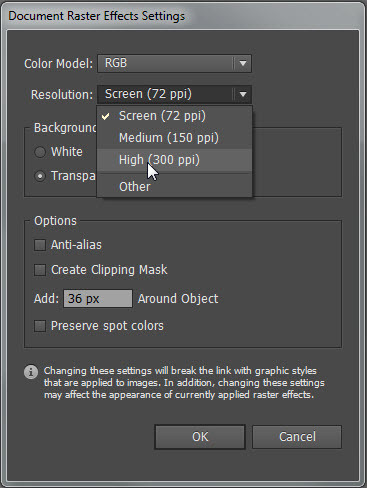
Task: Click the Resolution dropdown arrow
Action: coord(243,94)
